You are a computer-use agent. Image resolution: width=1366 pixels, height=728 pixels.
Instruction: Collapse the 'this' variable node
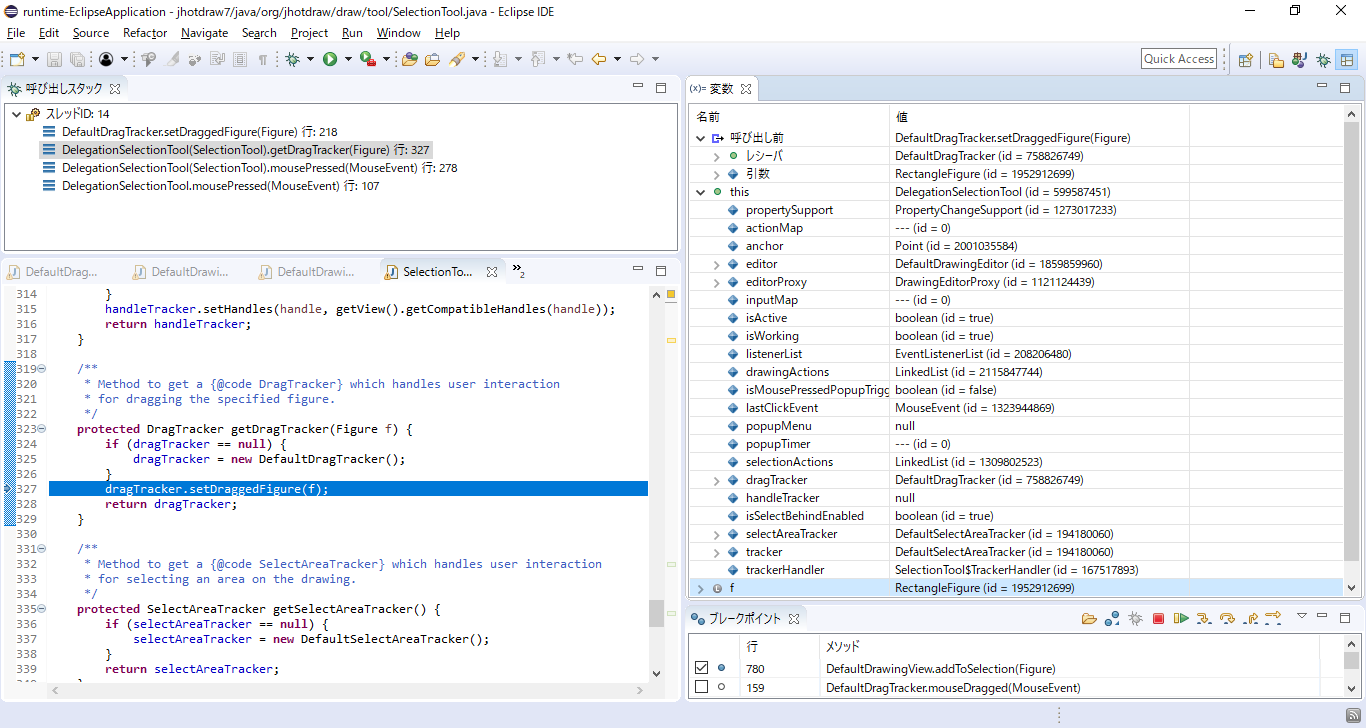point(701,192)
